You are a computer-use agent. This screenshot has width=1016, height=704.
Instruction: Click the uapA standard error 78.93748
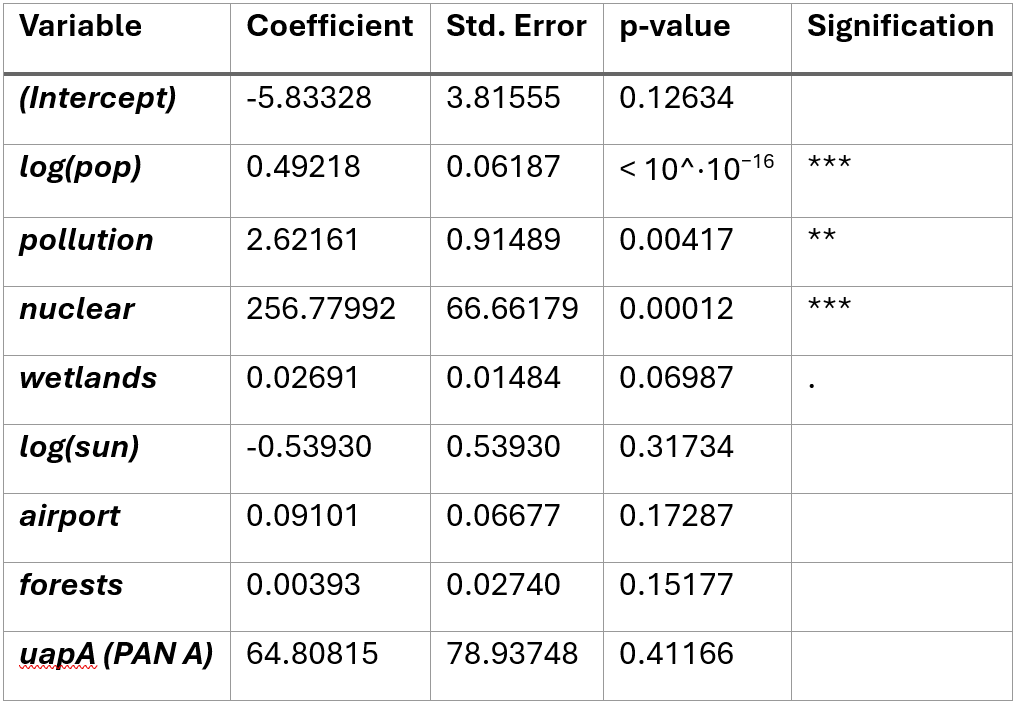pyautogui.click(x=512, y=654)
